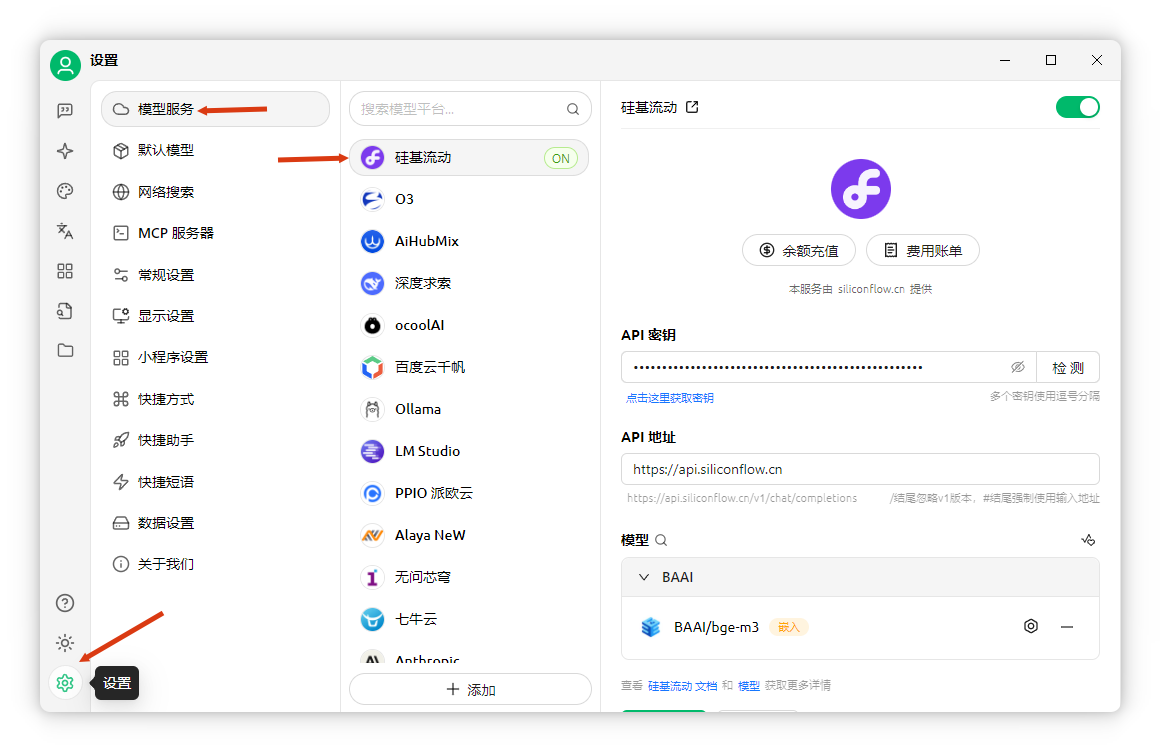Click the 余额充值 button
The width and height of the screenshot is (1161, 752).
coord(799,250)
